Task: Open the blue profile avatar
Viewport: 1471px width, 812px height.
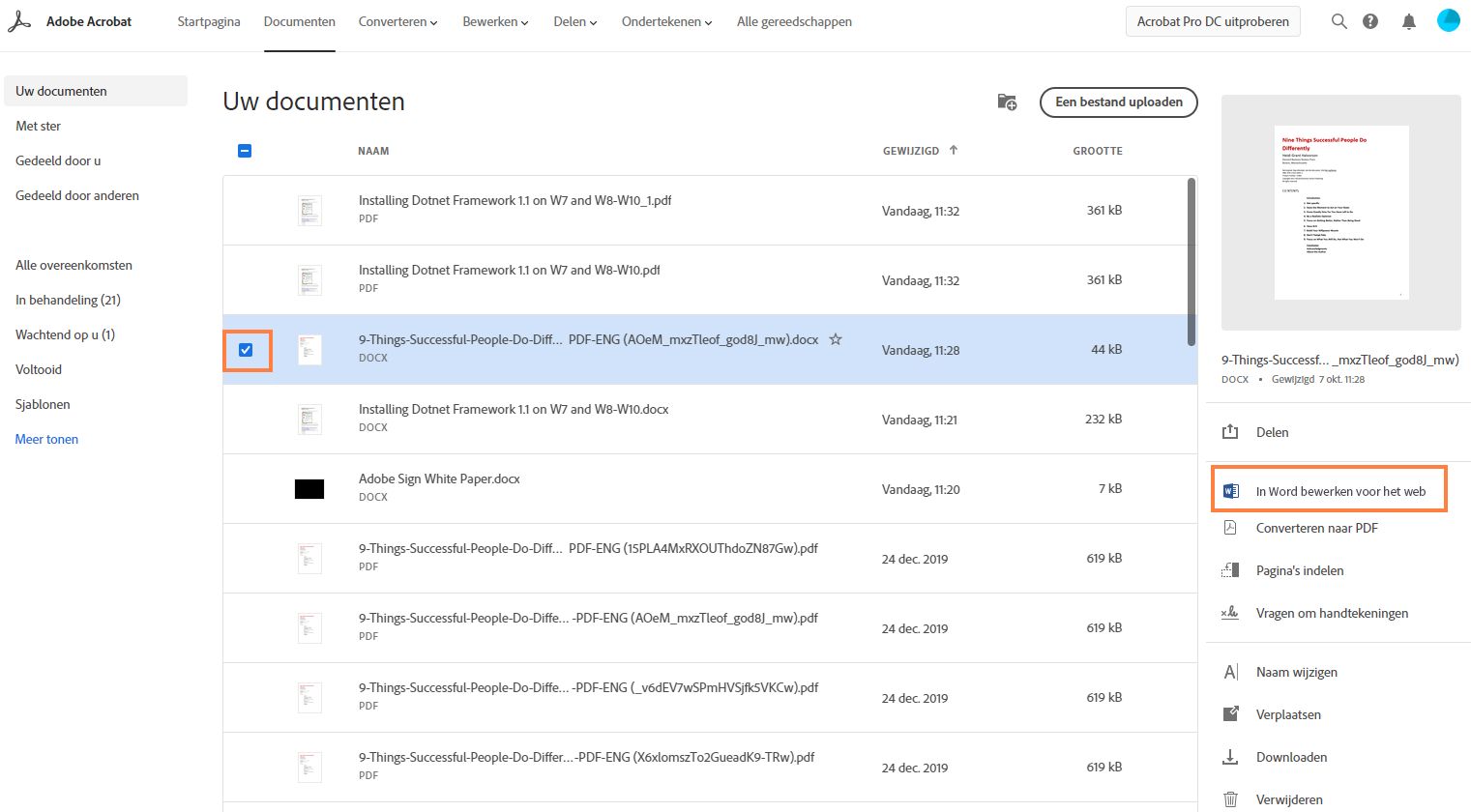Action: point(1448,20)
